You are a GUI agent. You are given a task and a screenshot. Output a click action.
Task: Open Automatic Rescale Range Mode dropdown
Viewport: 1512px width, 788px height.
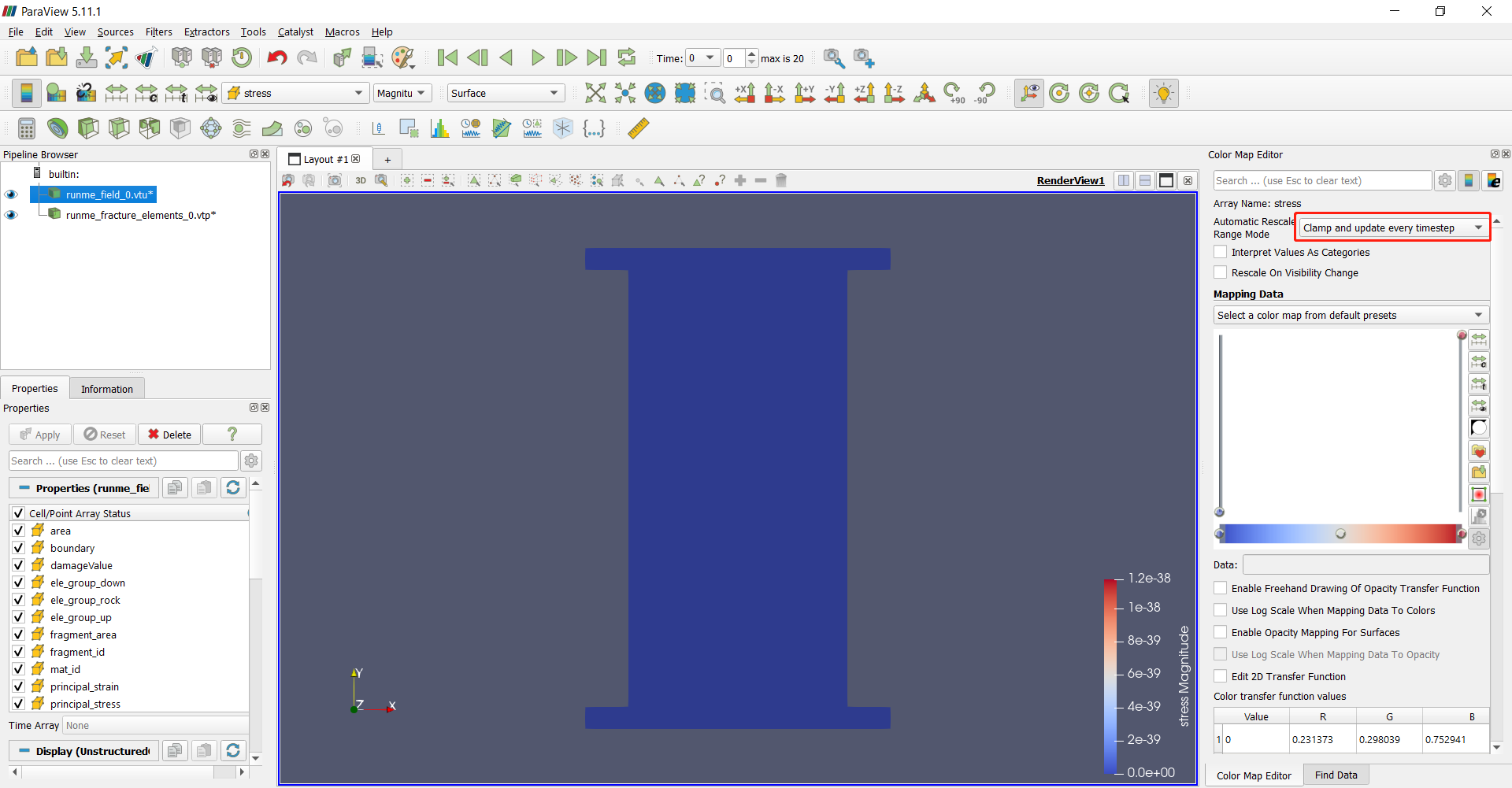tap(1392, 228)
